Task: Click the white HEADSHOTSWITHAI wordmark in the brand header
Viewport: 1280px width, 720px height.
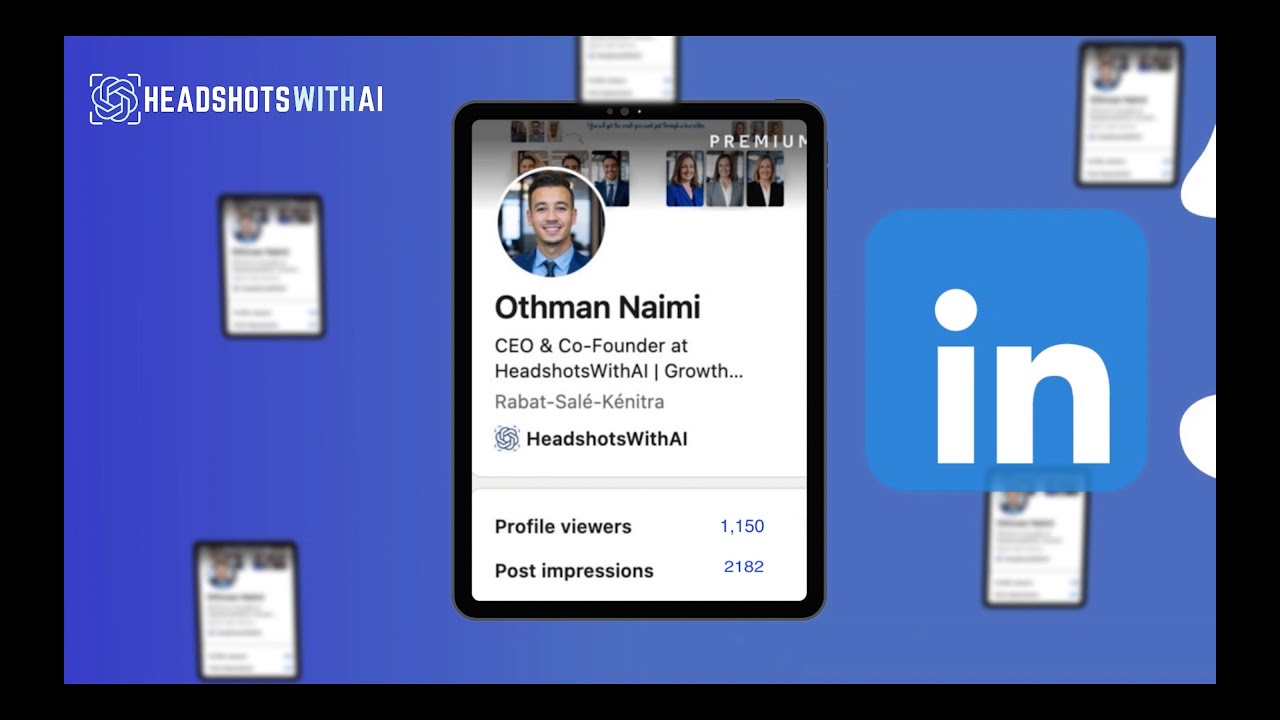Action: point(264,100)
